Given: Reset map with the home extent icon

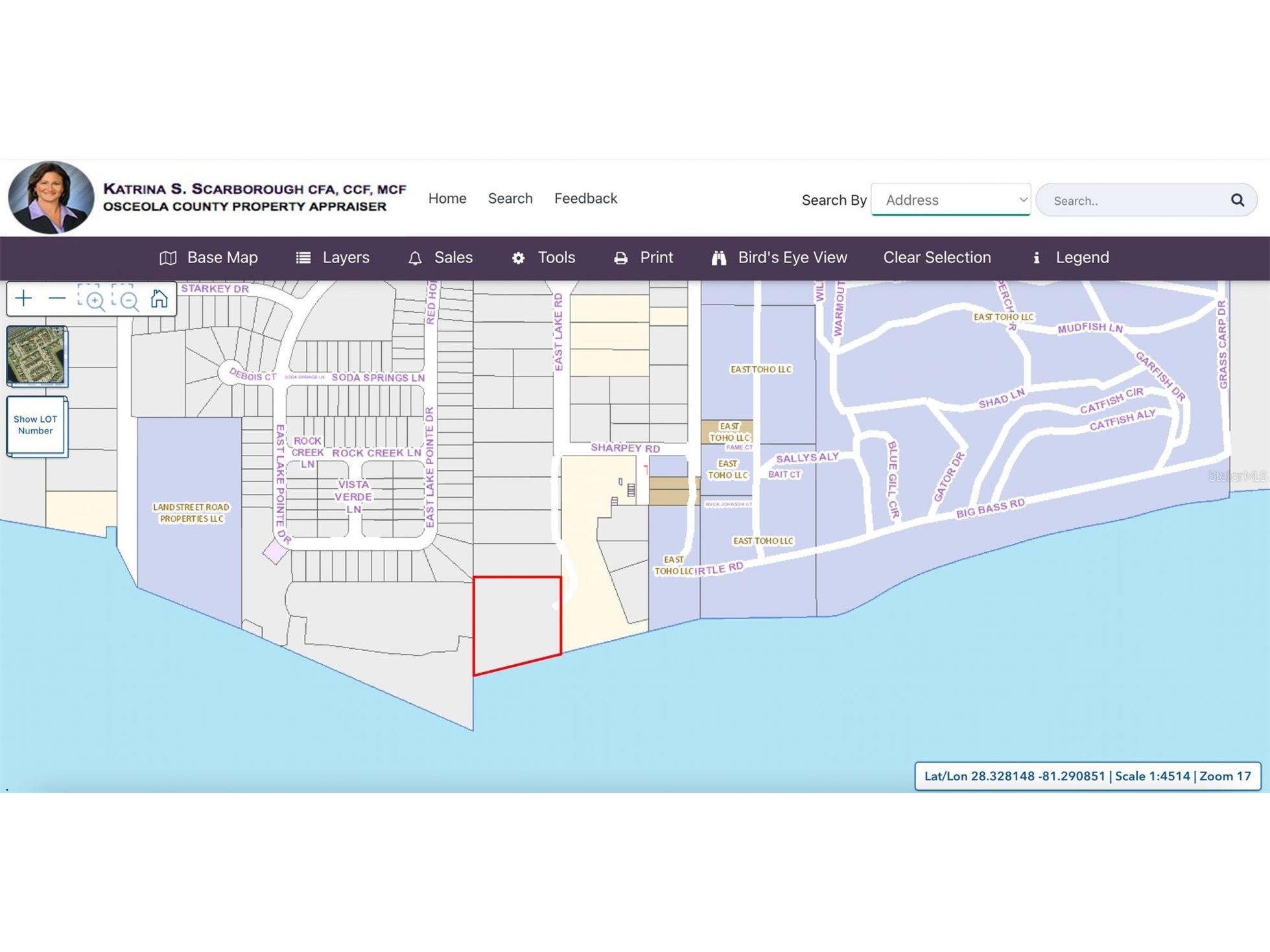Looking at the screenshot, I should point(159,298).
